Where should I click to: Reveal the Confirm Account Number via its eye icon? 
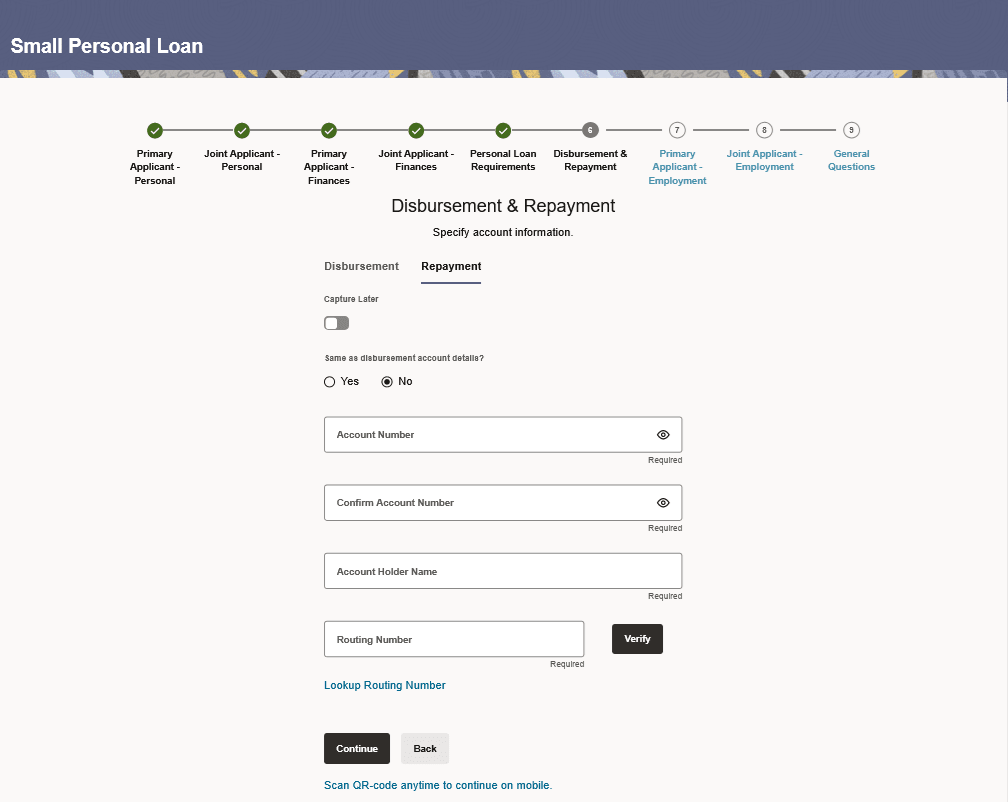click(663, 503)
